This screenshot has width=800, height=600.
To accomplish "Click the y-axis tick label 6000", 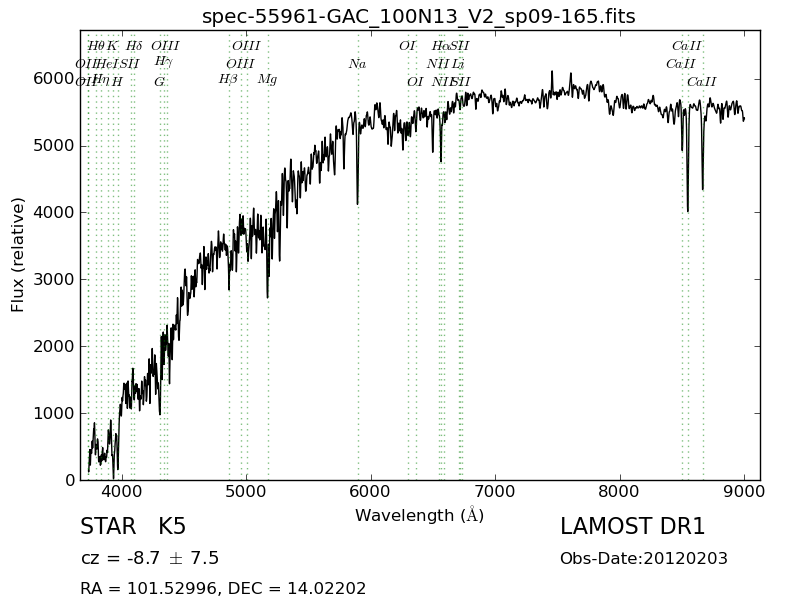I will (x=54, y=79).
